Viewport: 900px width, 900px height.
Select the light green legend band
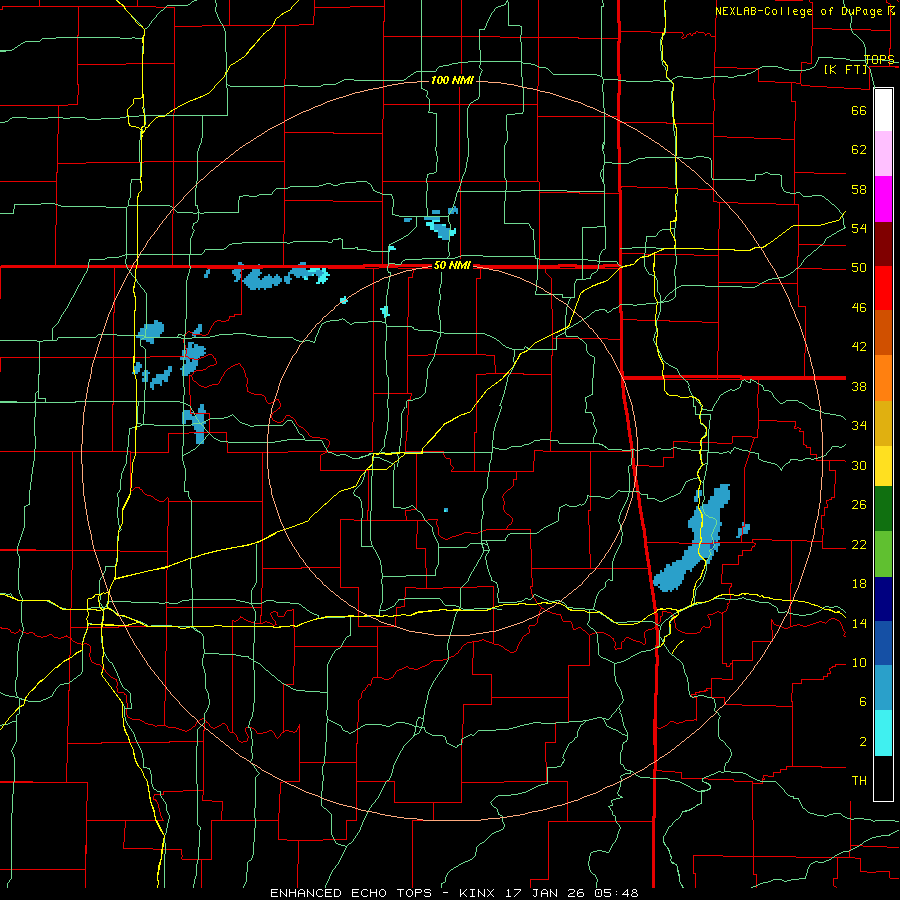point(883,553)
